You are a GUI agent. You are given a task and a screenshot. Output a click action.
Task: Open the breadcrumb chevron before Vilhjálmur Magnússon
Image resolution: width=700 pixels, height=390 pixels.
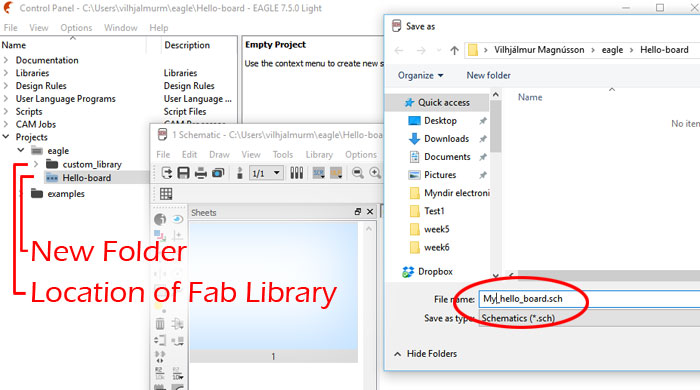pyautogui.click(x=485, y=50)
